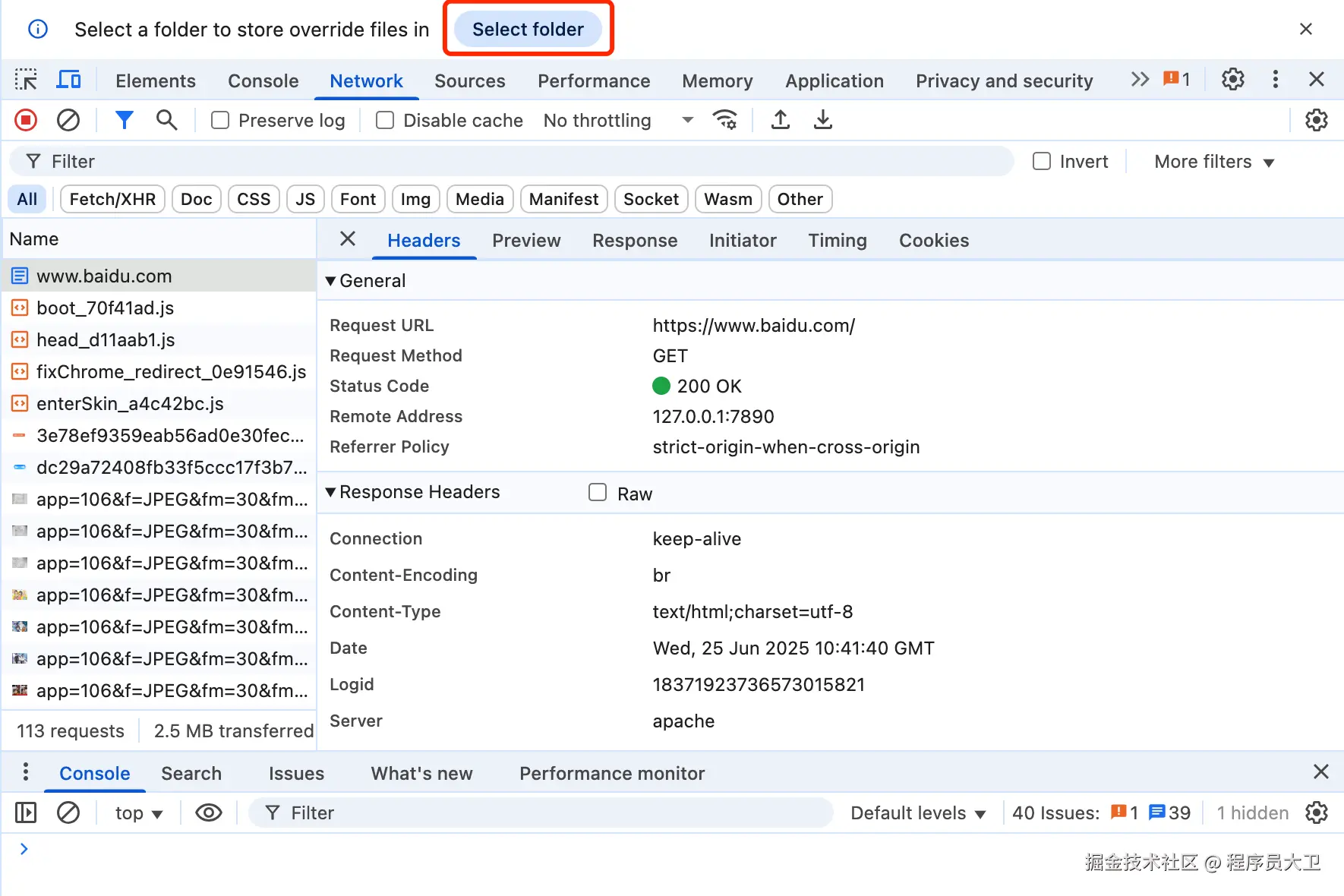
Task: Switch to the Sources tab
Action: [x=469, y=81]
